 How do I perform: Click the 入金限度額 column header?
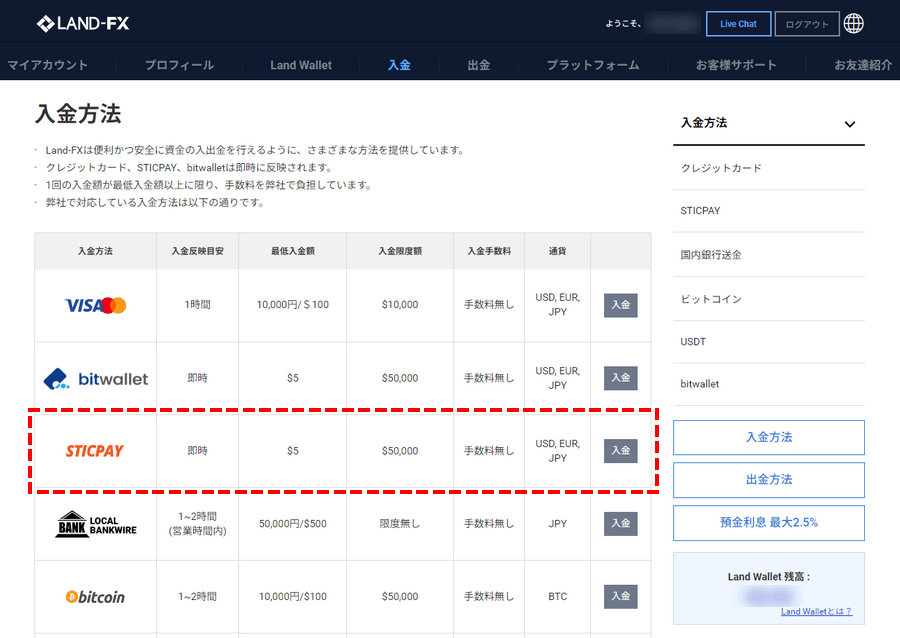(x=400, y=251)
